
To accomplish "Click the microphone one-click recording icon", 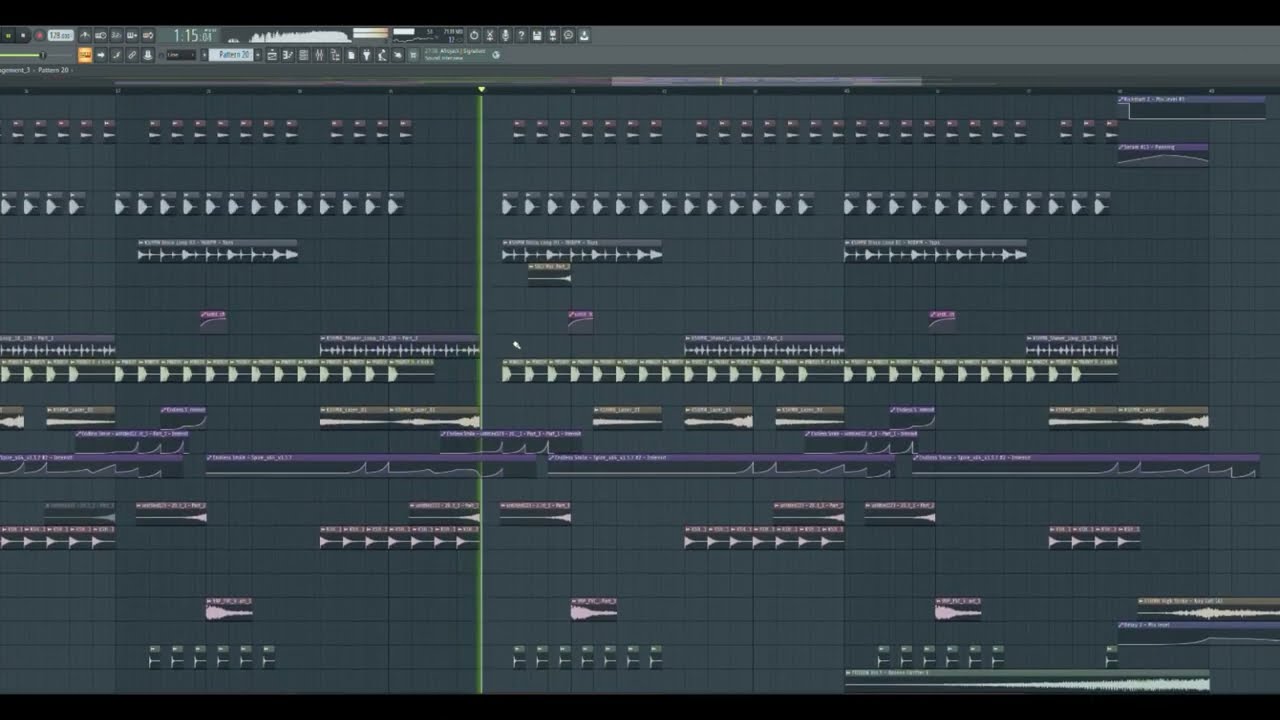I will click(505, 35).
